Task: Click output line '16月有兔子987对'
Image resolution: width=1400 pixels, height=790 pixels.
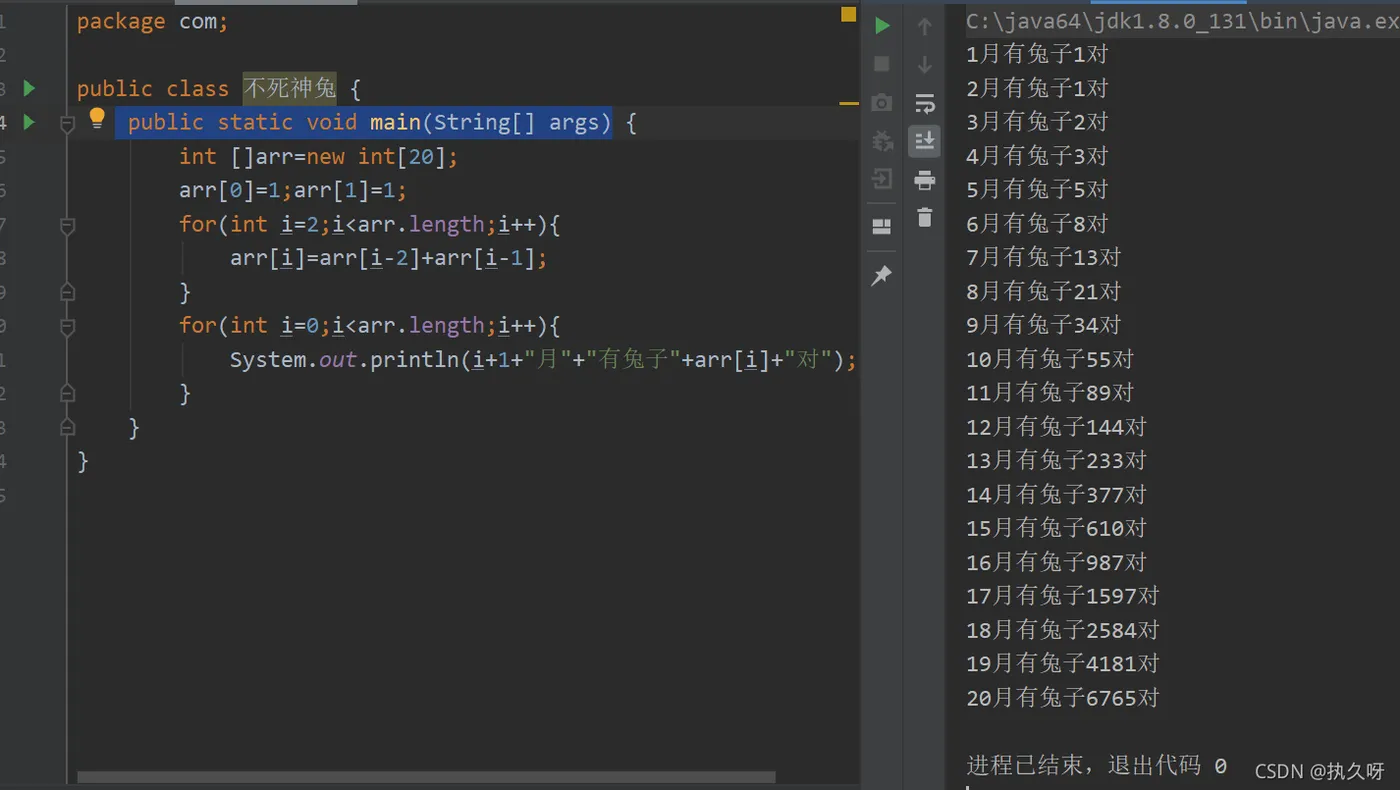Action: point(1056,562)
